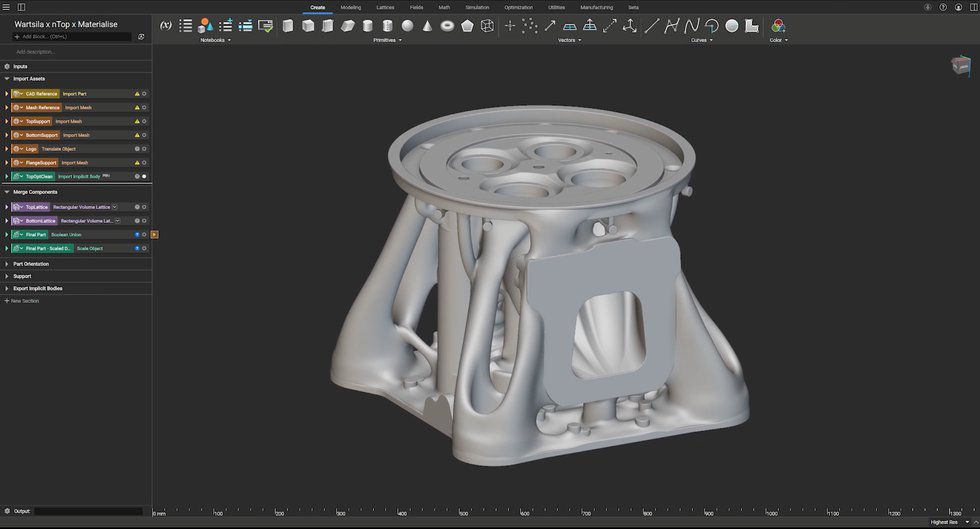Toggle visibility of the TopOptClean block

(x=144, y=176)
